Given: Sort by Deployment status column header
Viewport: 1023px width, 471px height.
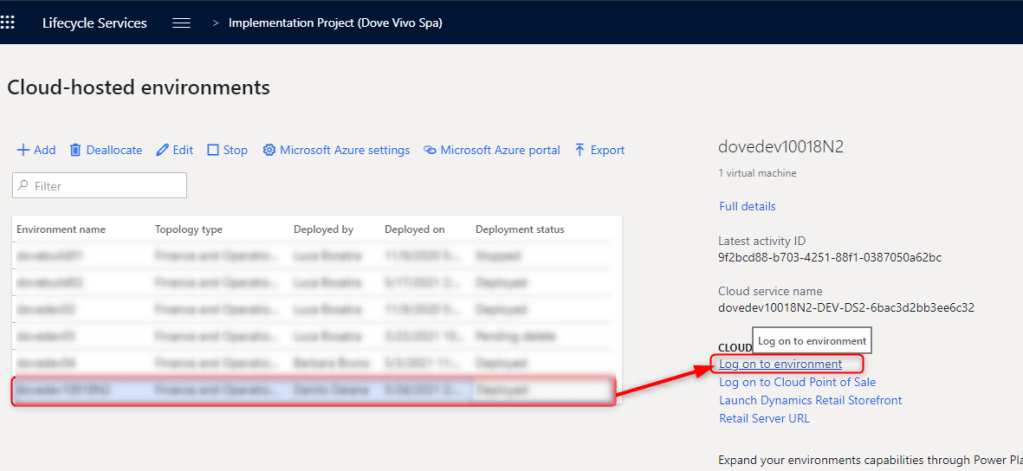Looking at the screenshot, I should [519, 229].
